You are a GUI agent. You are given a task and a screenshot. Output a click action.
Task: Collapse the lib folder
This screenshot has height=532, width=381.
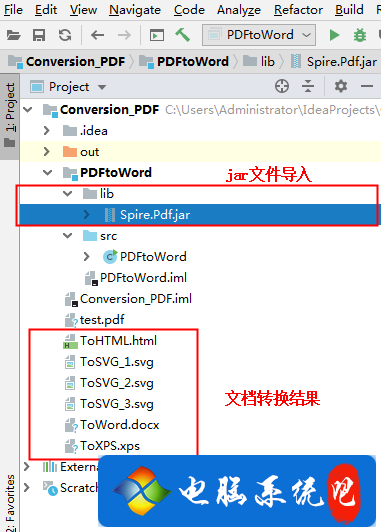pos(68,194)
